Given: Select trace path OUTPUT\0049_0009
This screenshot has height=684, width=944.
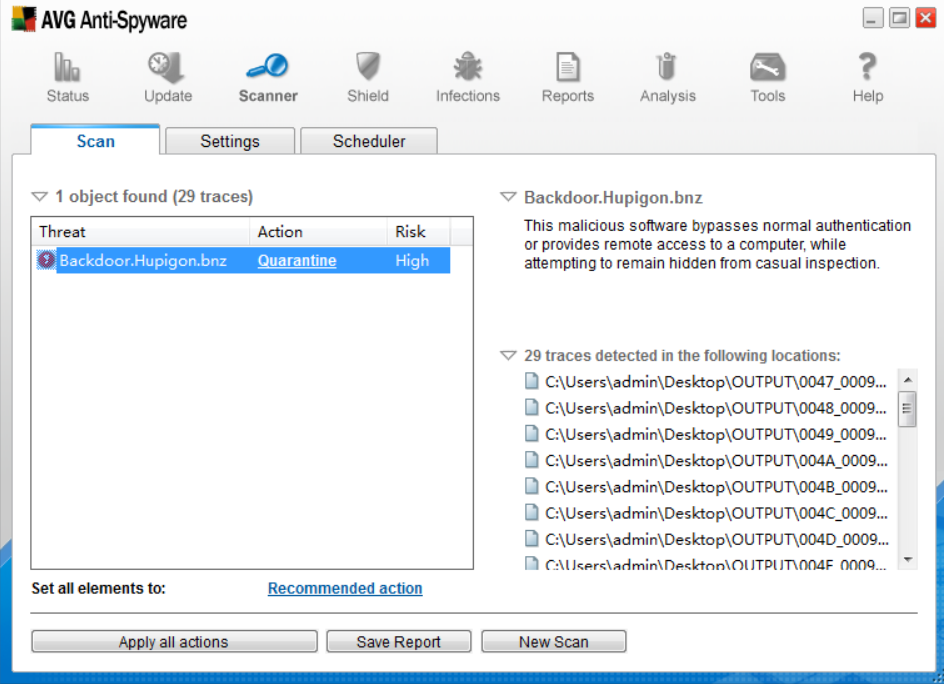Looking at the screenshot, I should 716,434.
